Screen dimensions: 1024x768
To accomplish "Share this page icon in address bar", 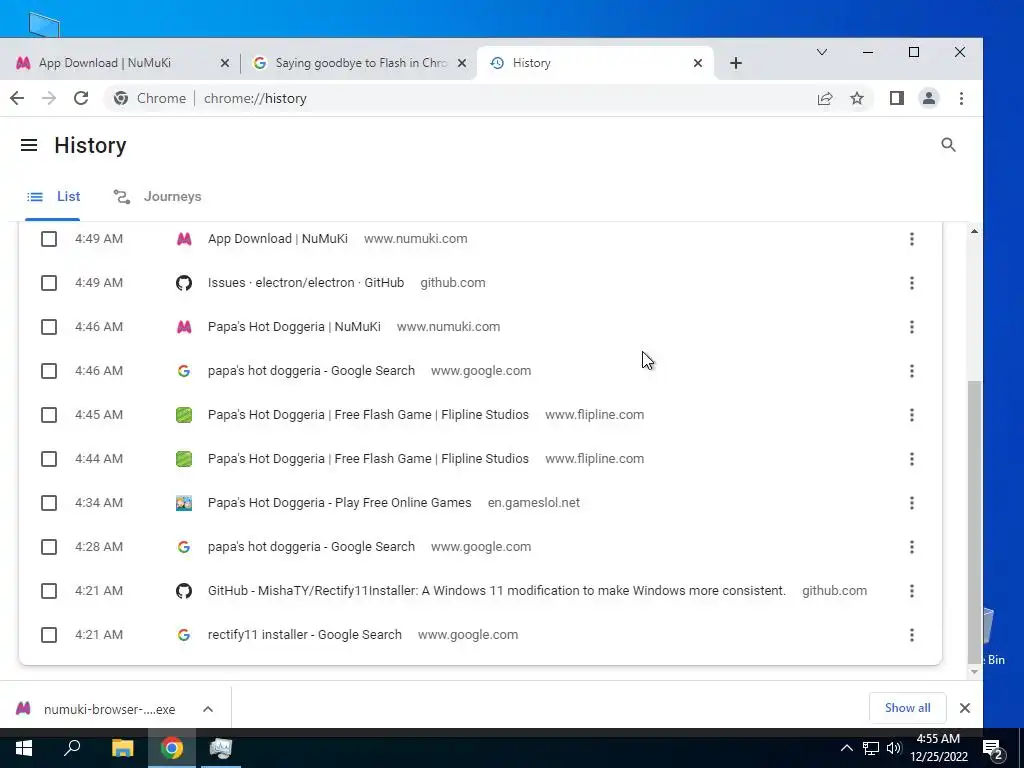I will tap(825, 98).
